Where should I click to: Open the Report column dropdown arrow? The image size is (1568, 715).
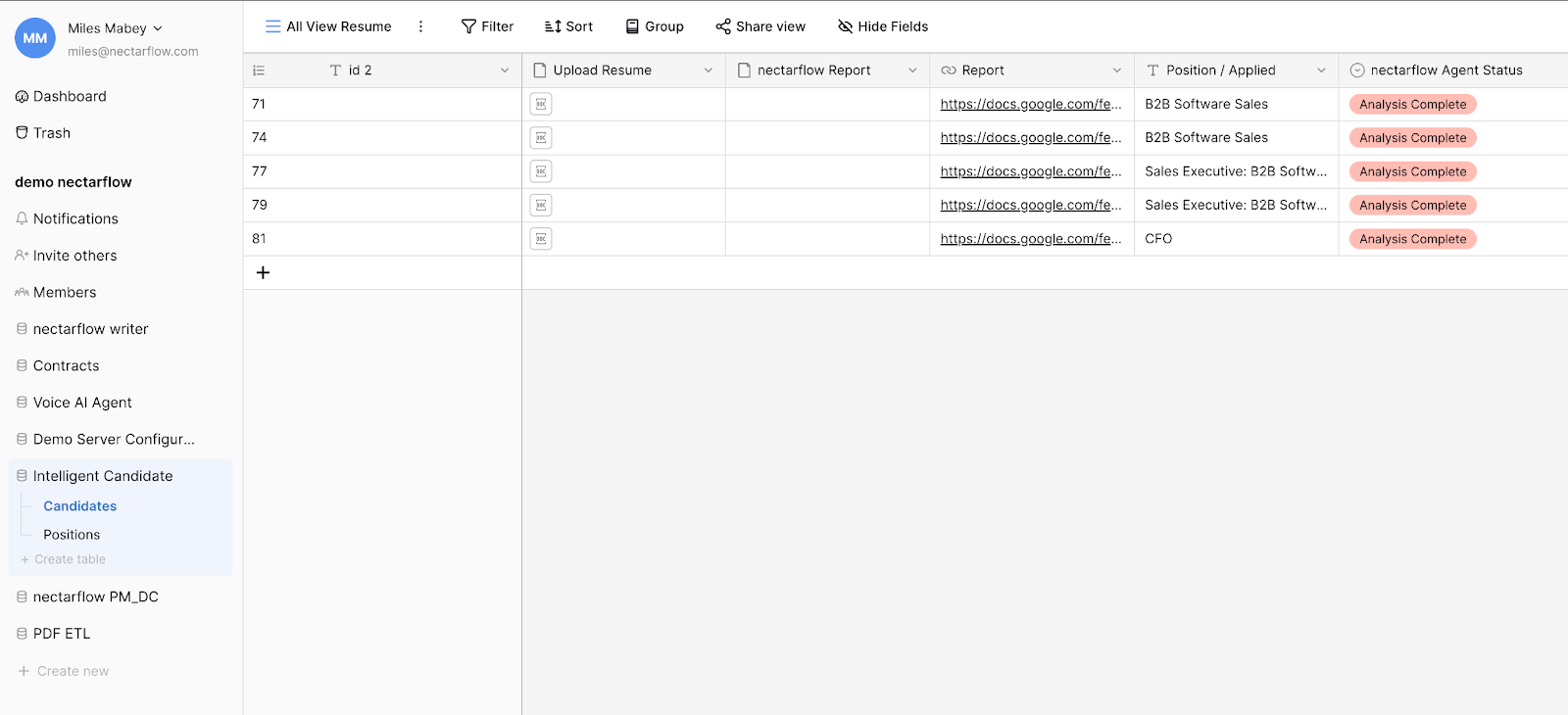click(x=1117, y=71)
